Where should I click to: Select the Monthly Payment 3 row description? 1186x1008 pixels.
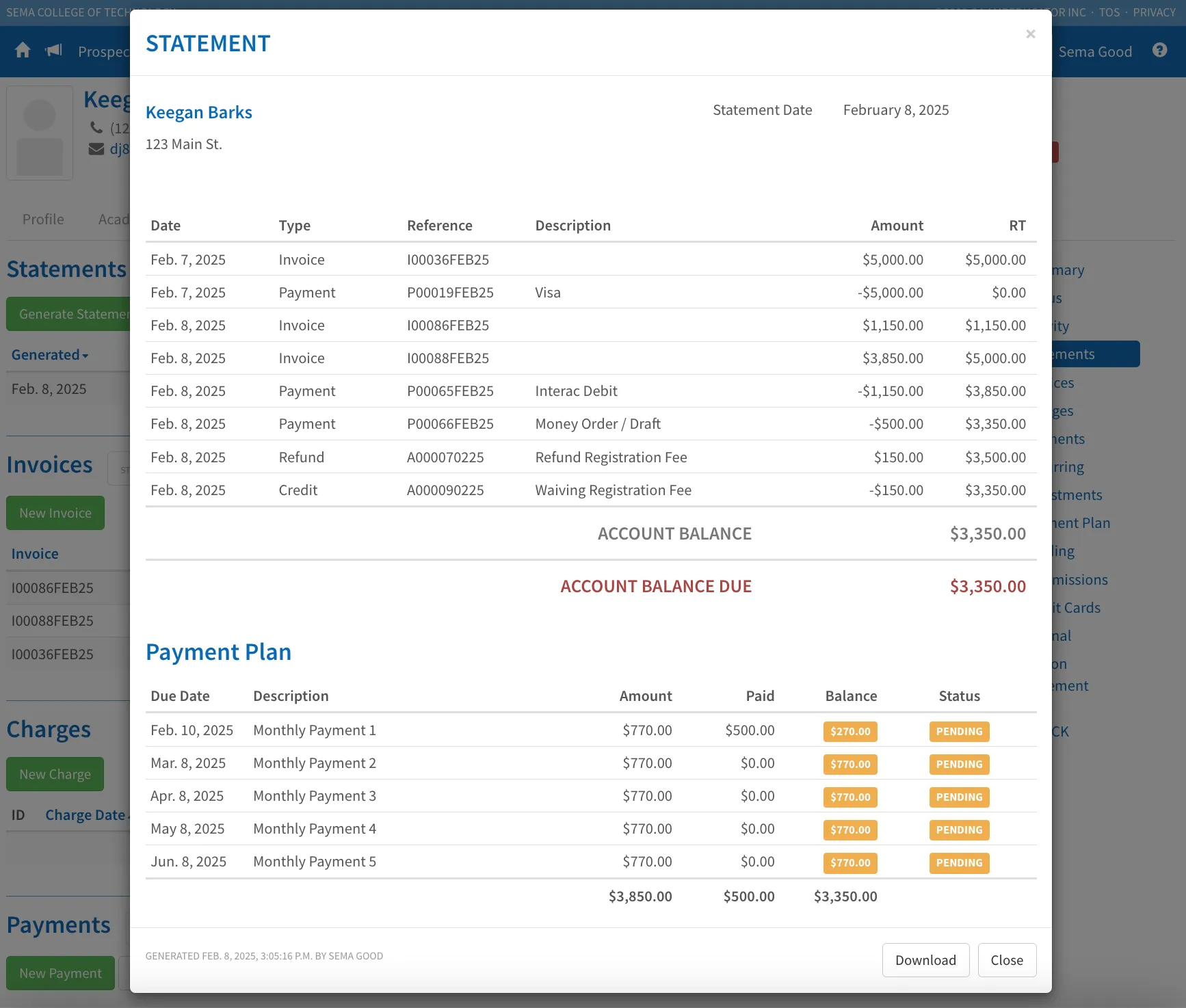[x=315, y=796]
